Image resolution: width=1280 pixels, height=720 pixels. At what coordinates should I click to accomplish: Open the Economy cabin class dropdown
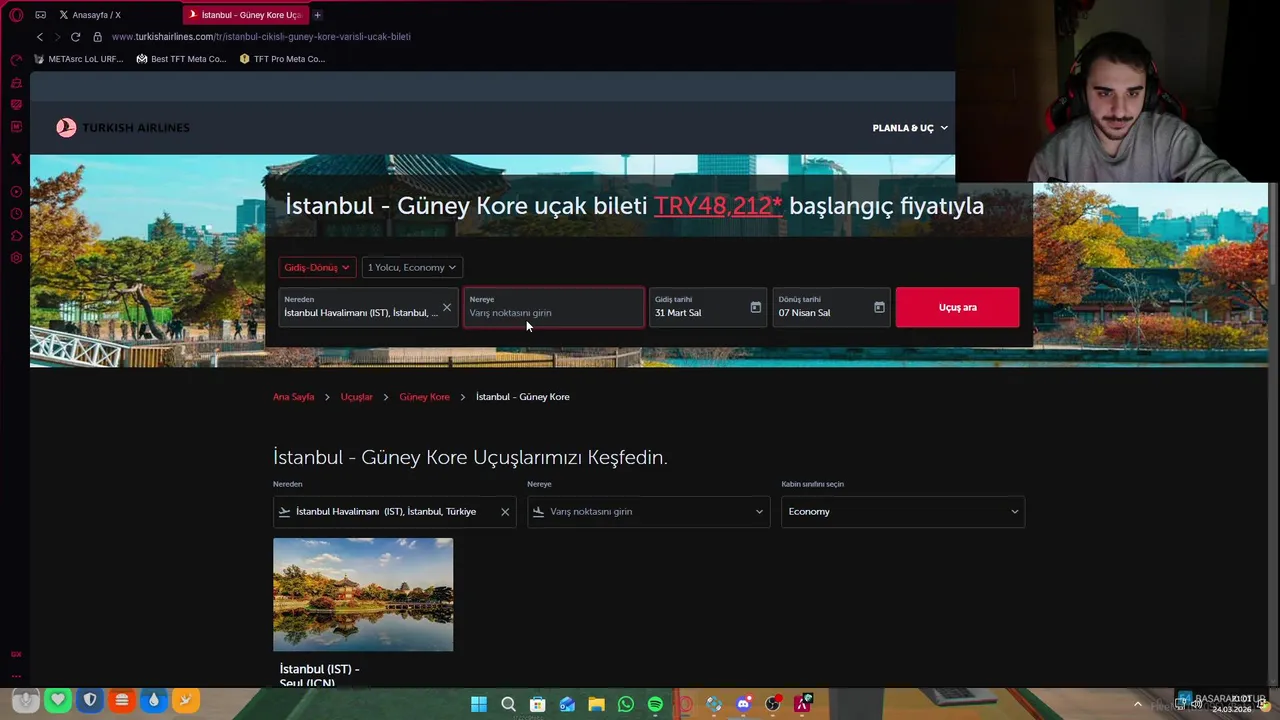903,512
